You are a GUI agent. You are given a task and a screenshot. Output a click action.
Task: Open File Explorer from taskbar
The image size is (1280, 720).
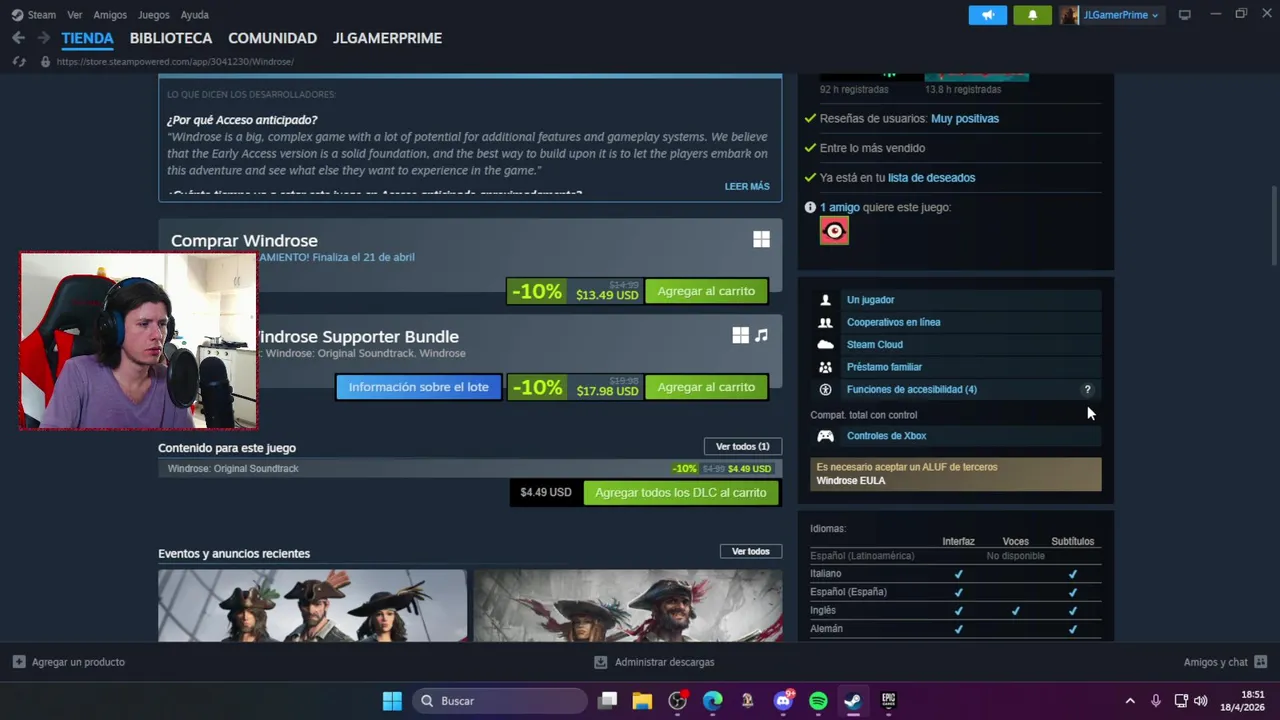(642, 701)
